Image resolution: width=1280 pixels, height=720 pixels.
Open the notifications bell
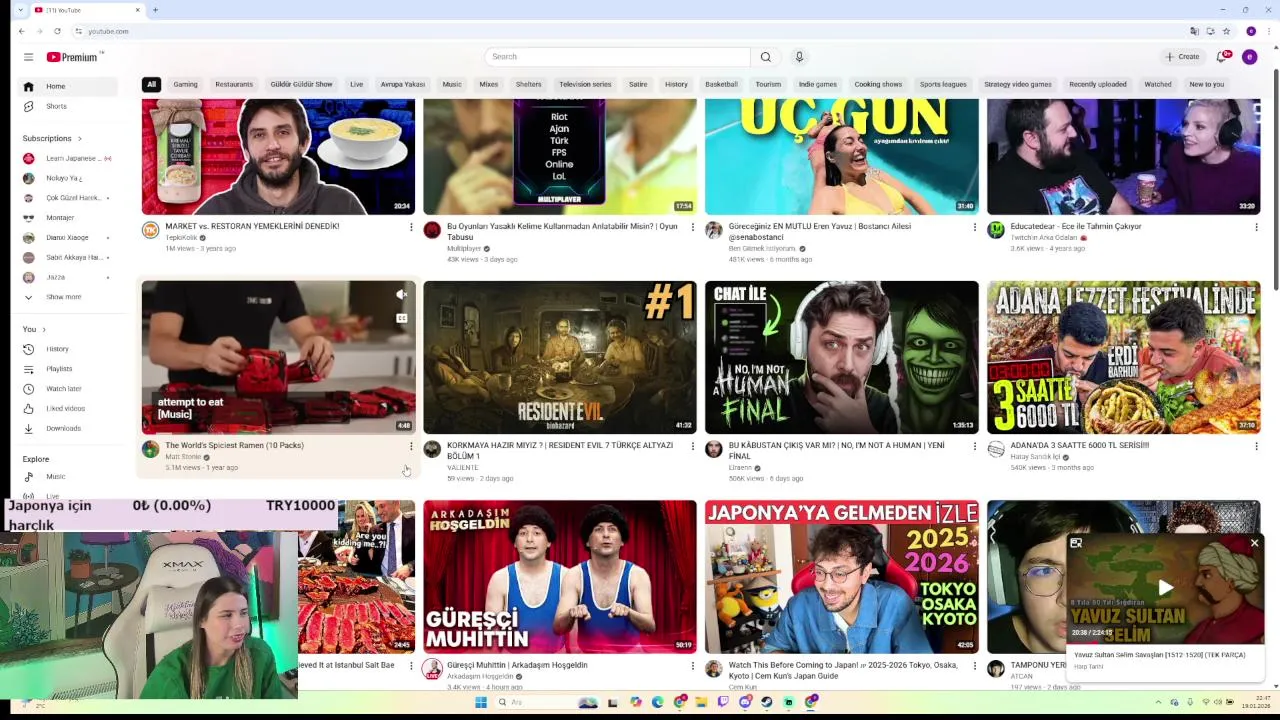1221,57
